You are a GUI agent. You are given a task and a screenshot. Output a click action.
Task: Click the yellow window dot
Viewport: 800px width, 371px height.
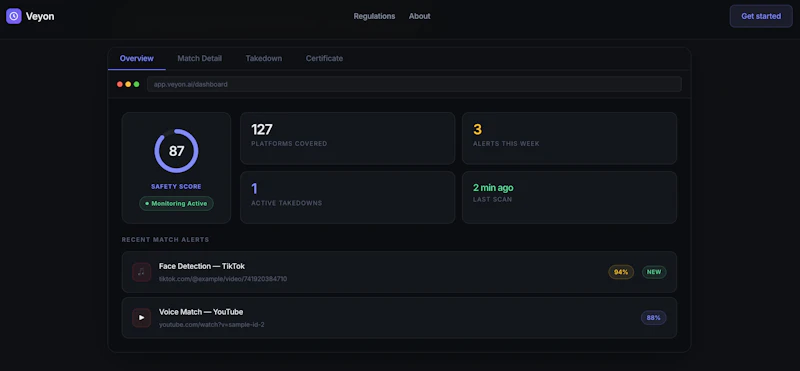tap(128, 84)
